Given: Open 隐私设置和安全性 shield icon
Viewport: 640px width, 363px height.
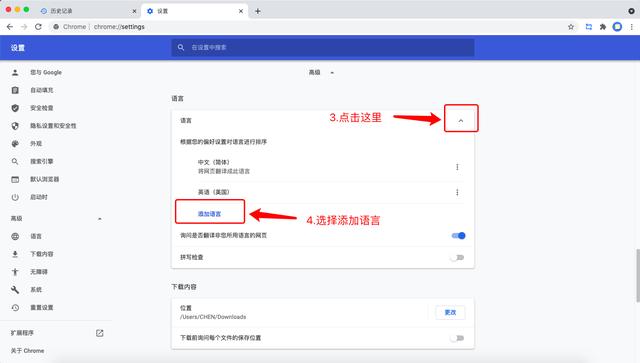Looking at the screenshot, I should point(15,126).
